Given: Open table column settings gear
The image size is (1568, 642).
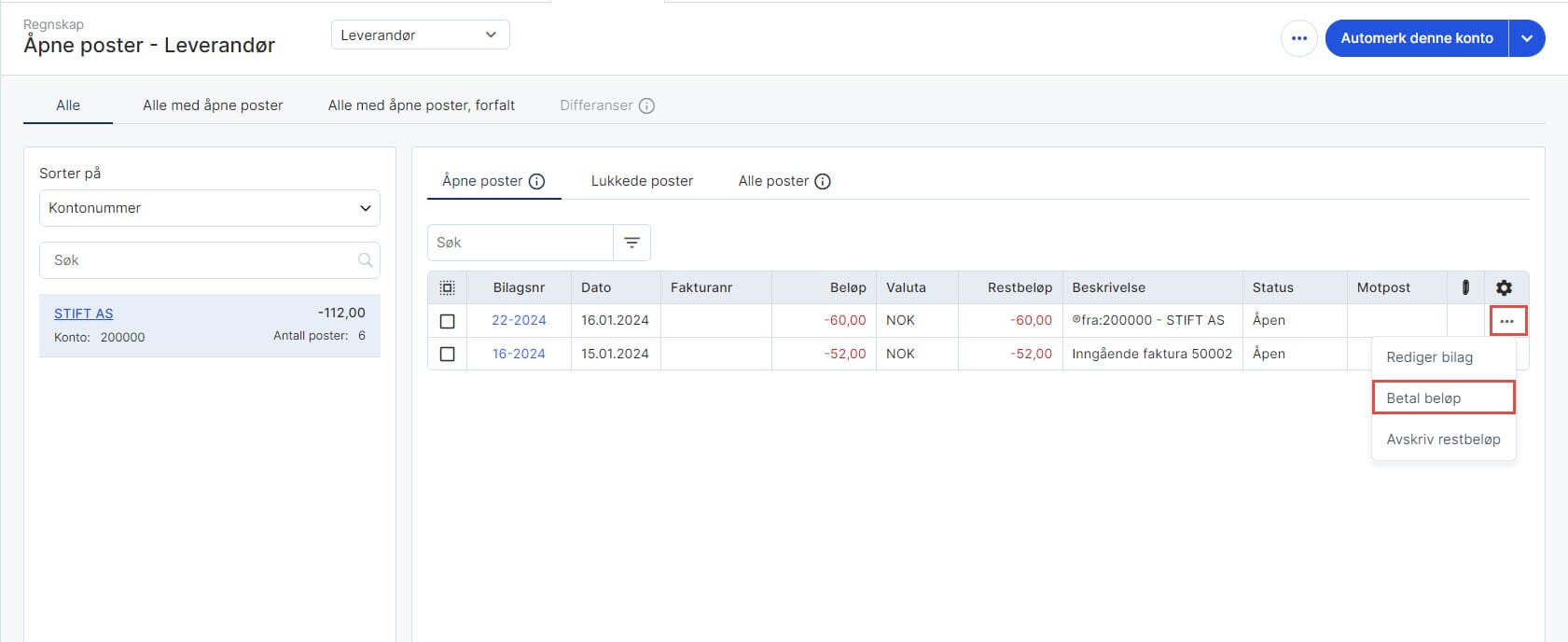Looking at the screenshot, I should pyautogui.click(x=1504, y=287).
